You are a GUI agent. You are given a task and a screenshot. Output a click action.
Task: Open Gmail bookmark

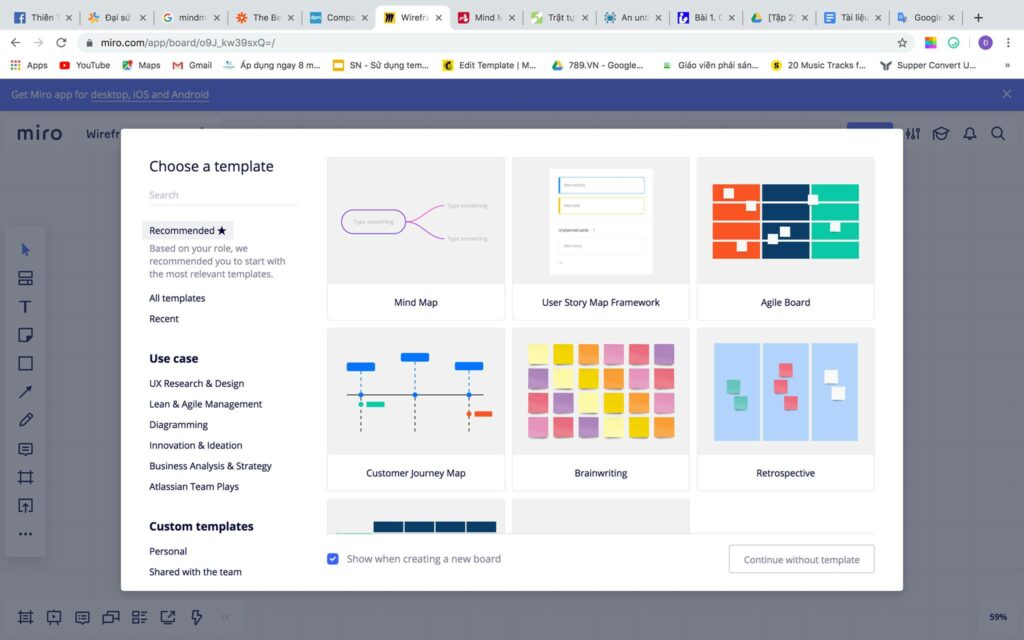coord(192,65)
